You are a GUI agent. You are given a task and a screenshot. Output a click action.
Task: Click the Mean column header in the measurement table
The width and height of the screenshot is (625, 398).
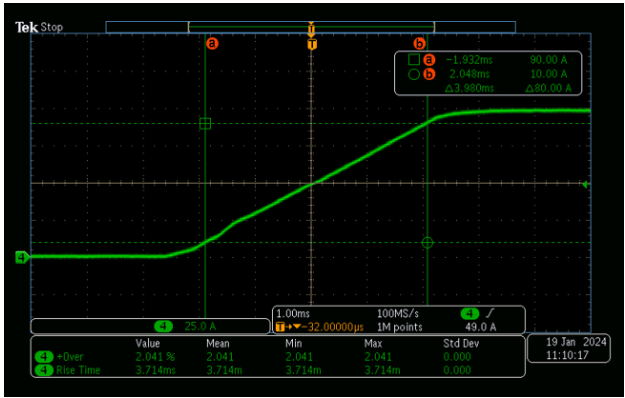pos(218,343)
